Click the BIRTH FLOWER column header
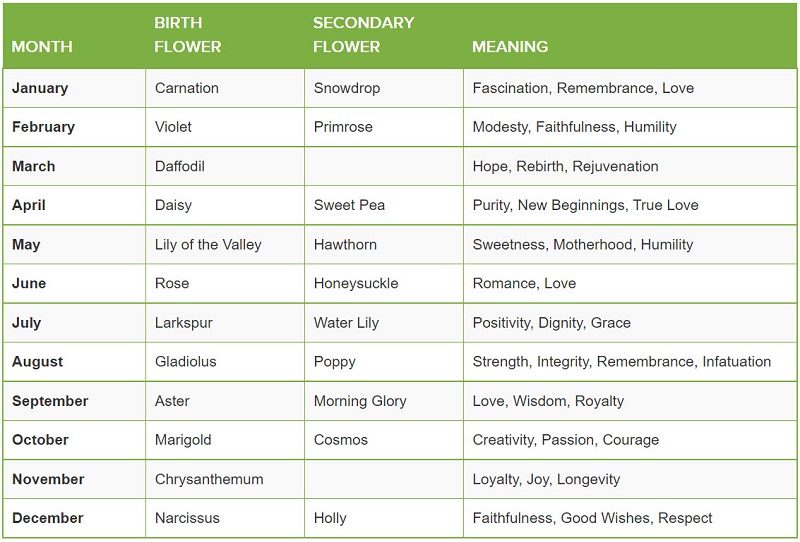The height and width of the screenshot is (542, 800). point(188,34)
